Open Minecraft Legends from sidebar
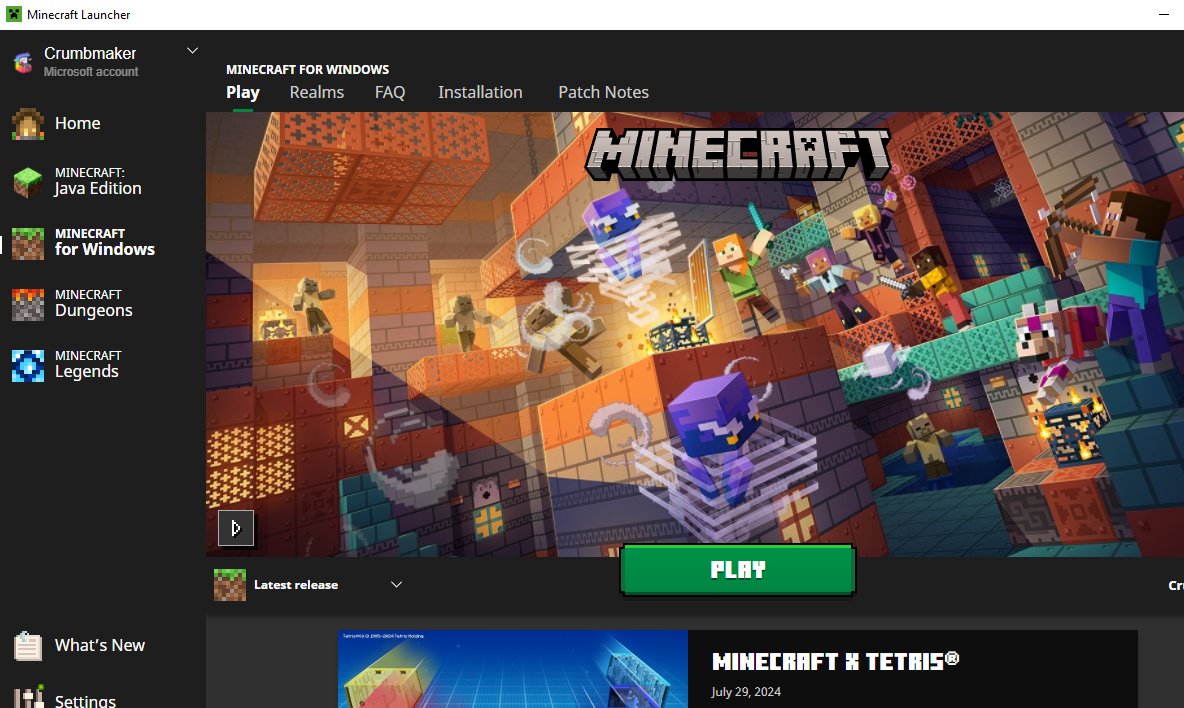 pyautogui.click(x=88, y=365)
